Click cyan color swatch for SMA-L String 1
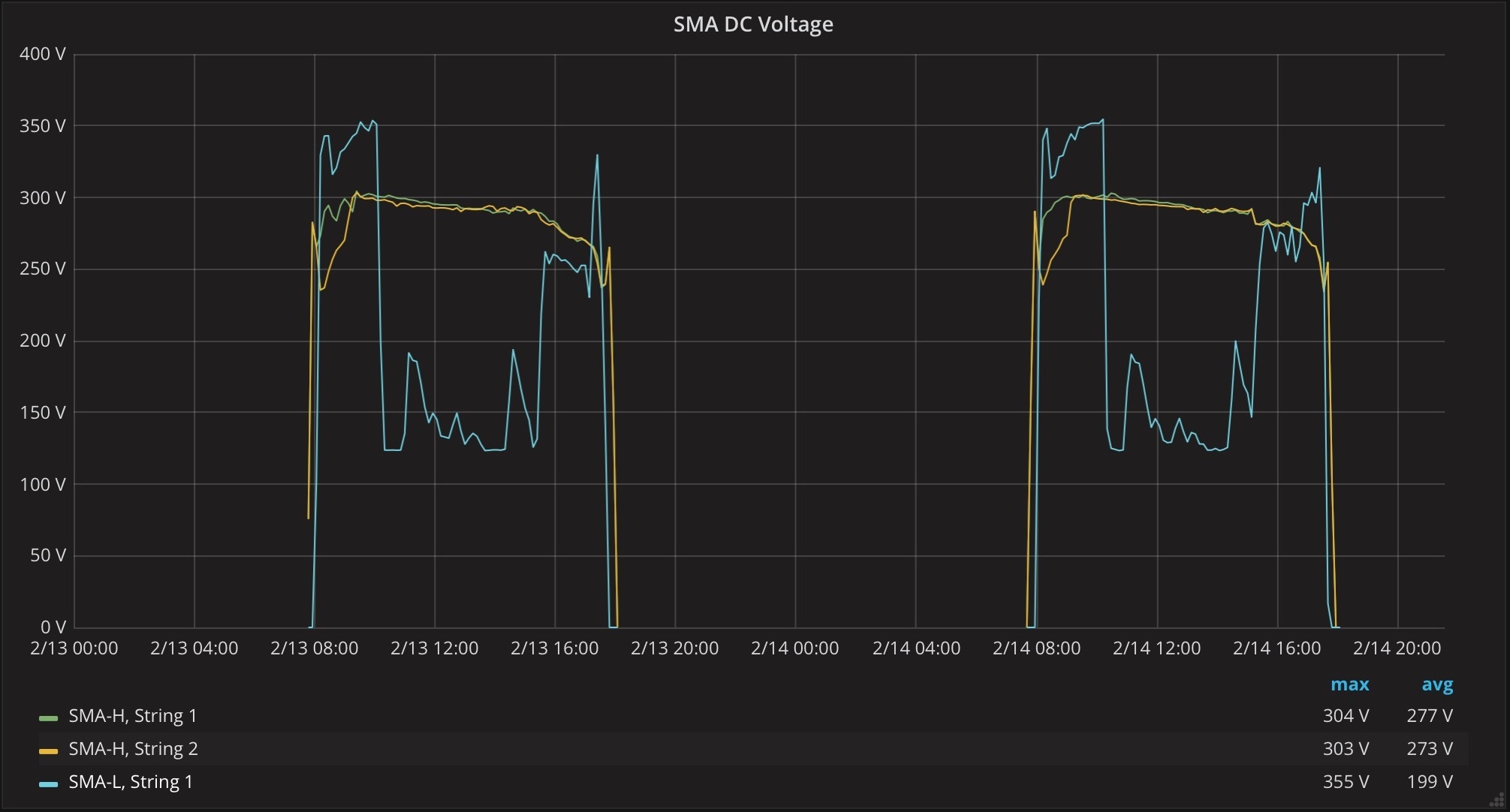 pyautogui.click(x=48, y=784)
